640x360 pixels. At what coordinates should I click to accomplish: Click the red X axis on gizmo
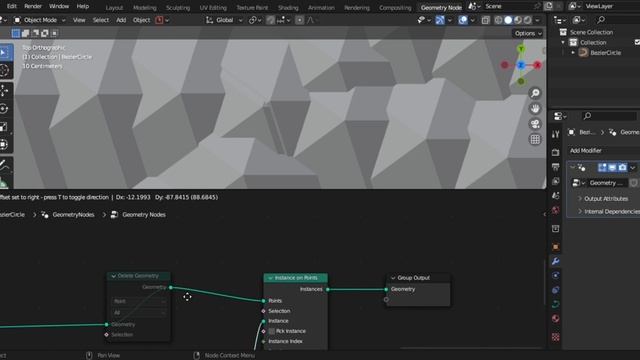[x=538, y=65]
